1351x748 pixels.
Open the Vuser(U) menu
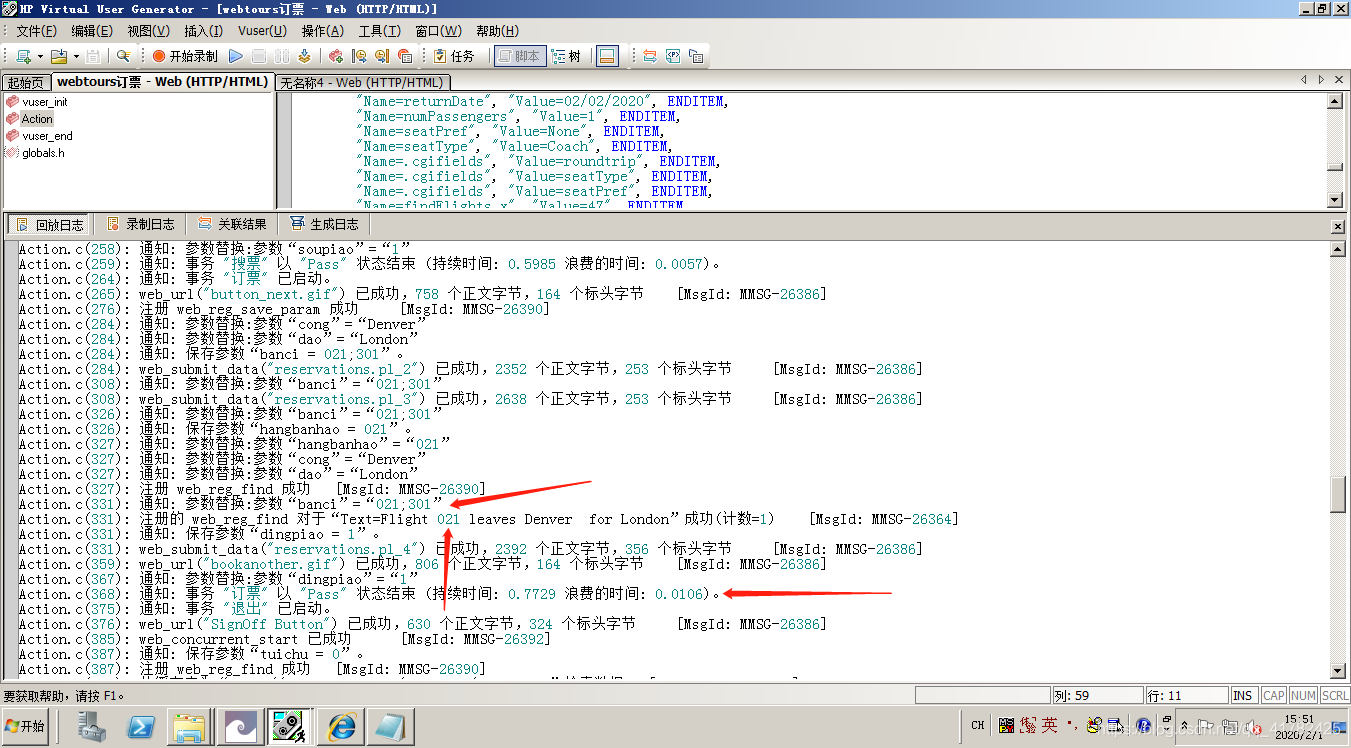tap(262, 31)
